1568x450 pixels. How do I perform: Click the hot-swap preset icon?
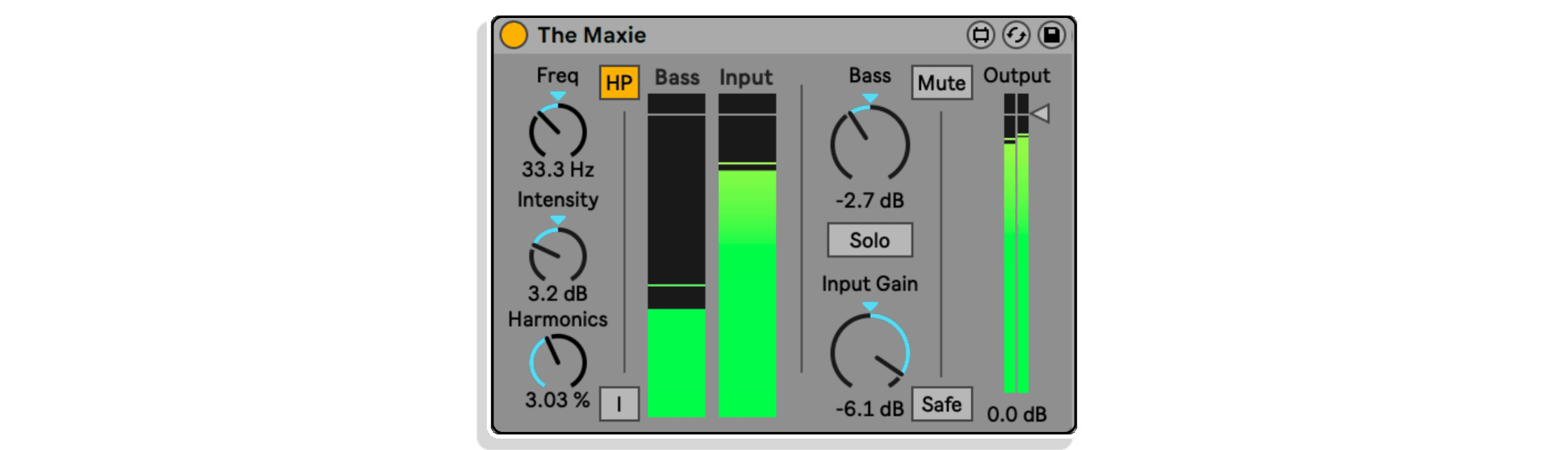(x=1016, y=35)
